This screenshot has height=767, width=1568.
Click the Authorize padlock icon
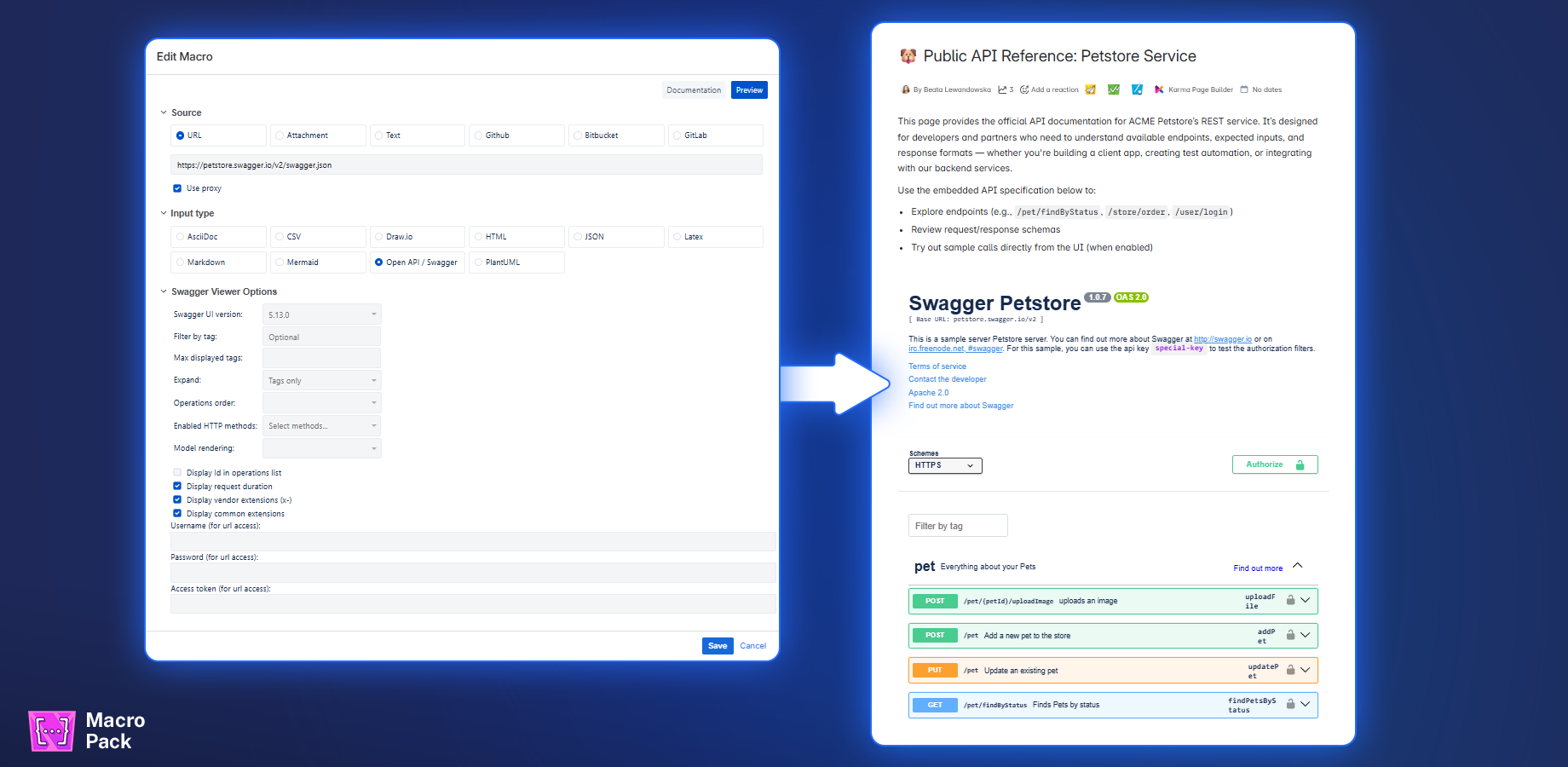1300,464
